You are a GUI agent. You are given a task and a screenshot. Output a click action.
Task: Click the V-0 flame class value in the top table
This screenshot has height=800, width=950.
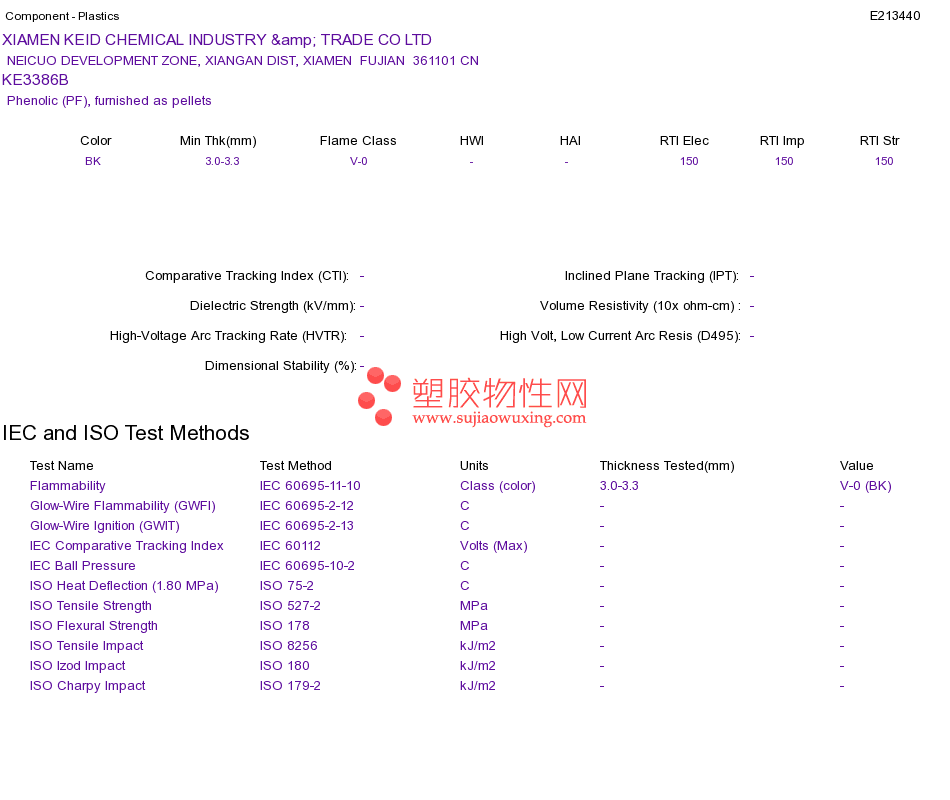[x=359, y=161]
